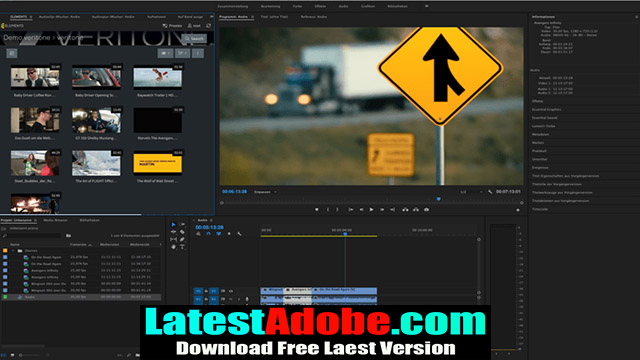
Task: Select the Ripple Edit tool
Action: click(x=173, y=232)
